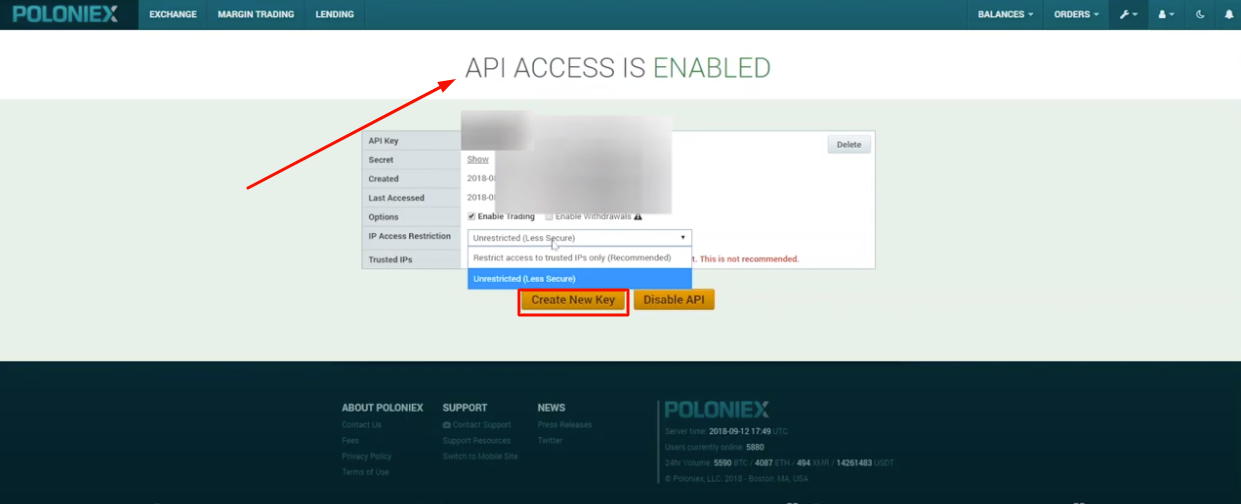Open the Lending page
This screenshot has height=504, width=1241.
[334, 14]
